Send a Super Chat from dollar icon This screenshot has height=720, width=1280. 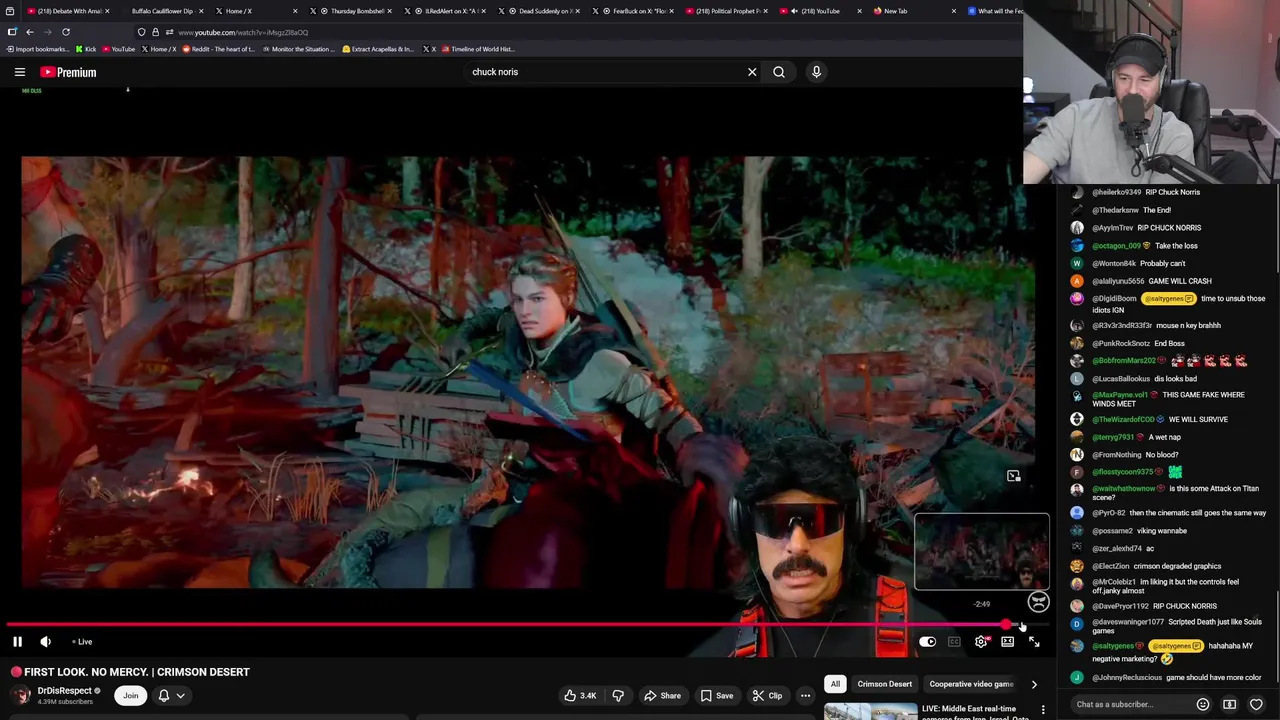1229,705
